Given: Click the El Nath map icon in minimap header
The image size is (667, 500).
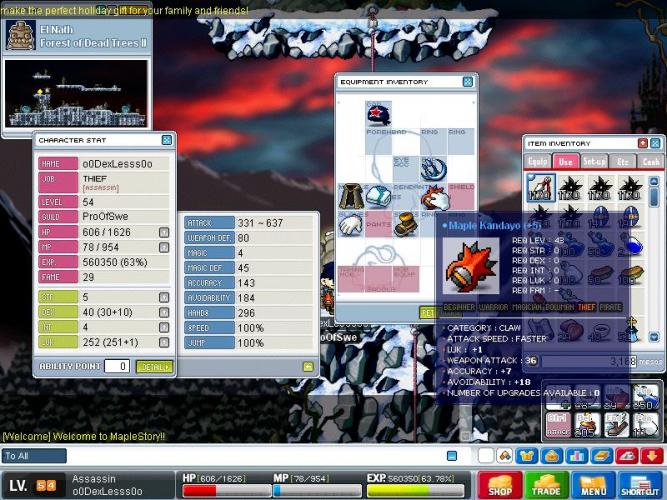Looking at the screenshot, I should pos(20,35).
